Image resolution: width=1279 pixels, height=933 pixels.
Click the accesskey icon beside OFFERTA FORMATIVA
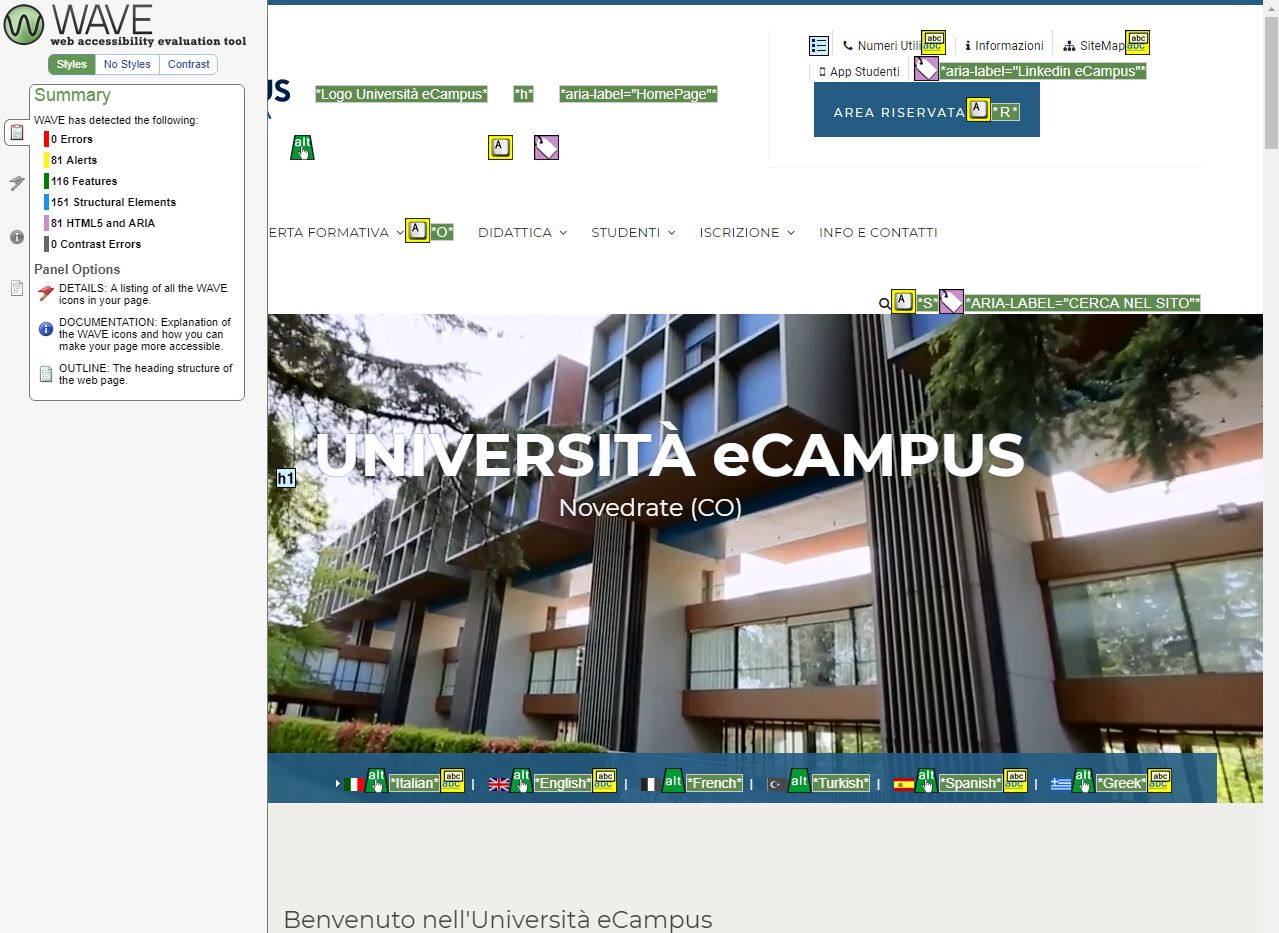tap(417, 230)
